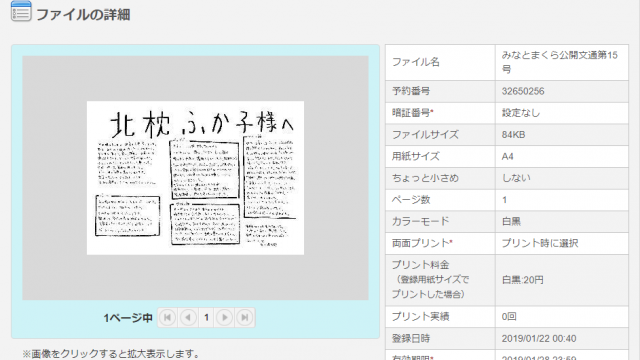The image size is (640, 360).
Task: Select the current page number 1 box
Action: click(207, 318)
